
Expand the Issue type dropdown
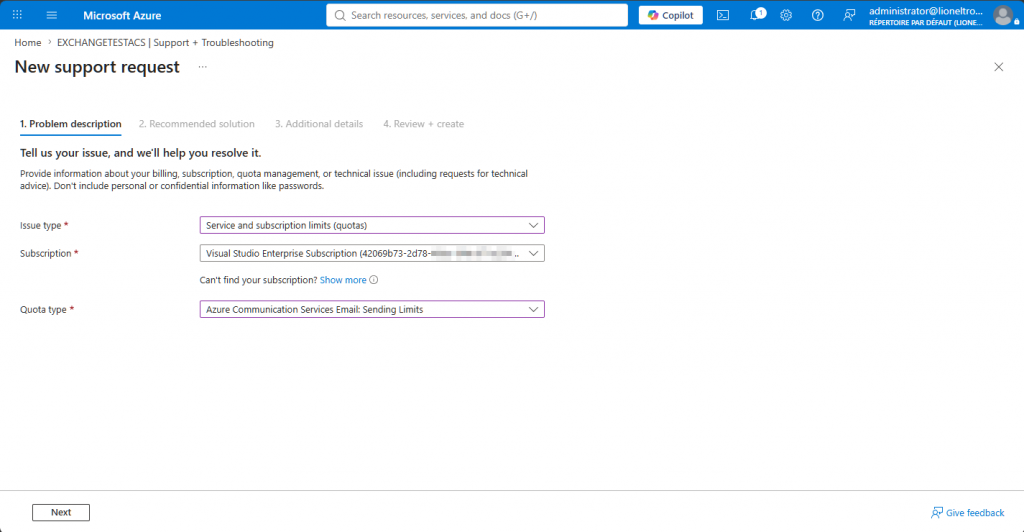(372, 225)
